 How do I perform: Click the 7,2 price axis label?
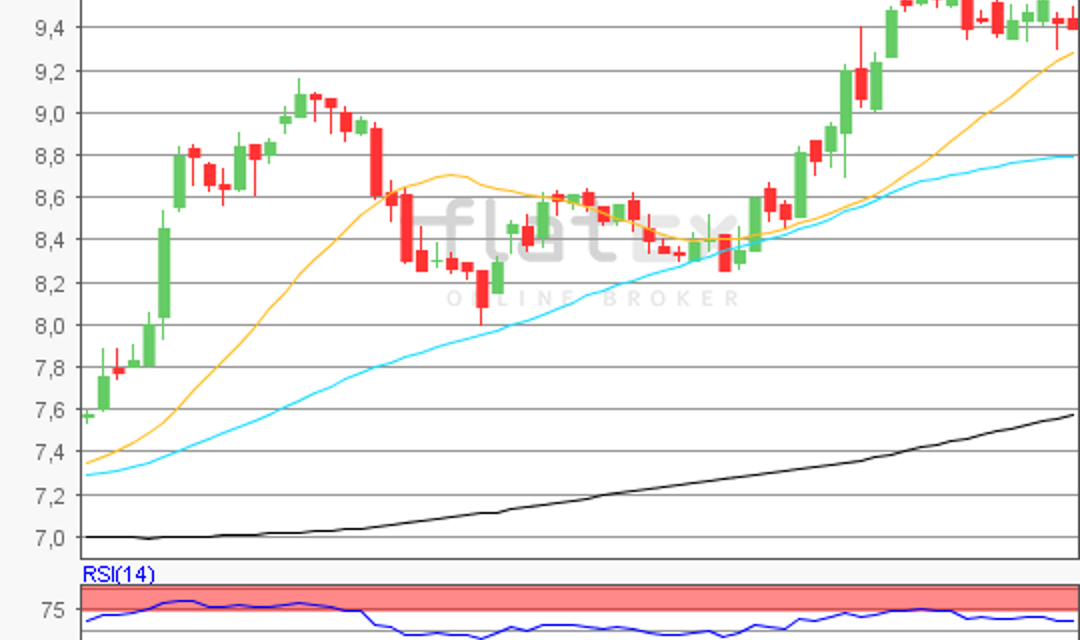coord(50,496)
